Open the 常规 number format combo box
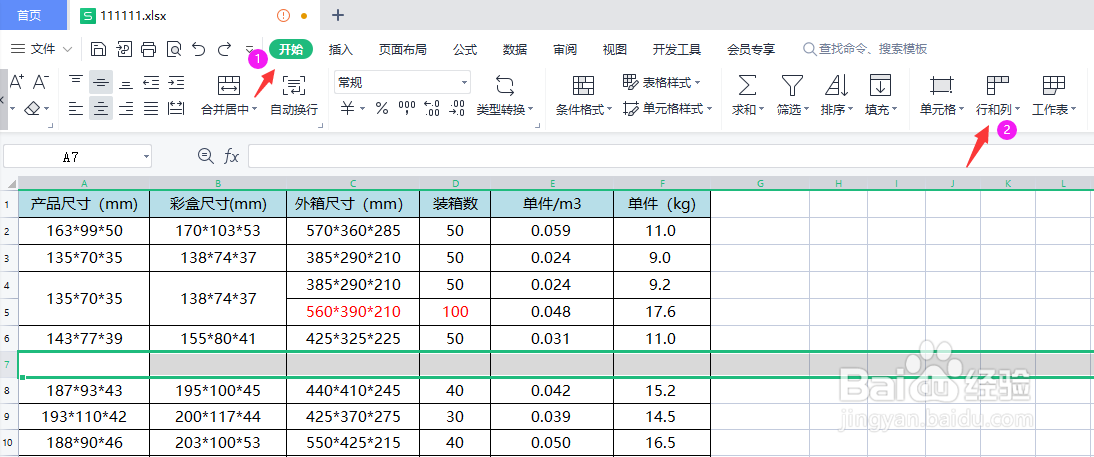Viewport: 1094px width, 457px height. (x=403, y=82)
